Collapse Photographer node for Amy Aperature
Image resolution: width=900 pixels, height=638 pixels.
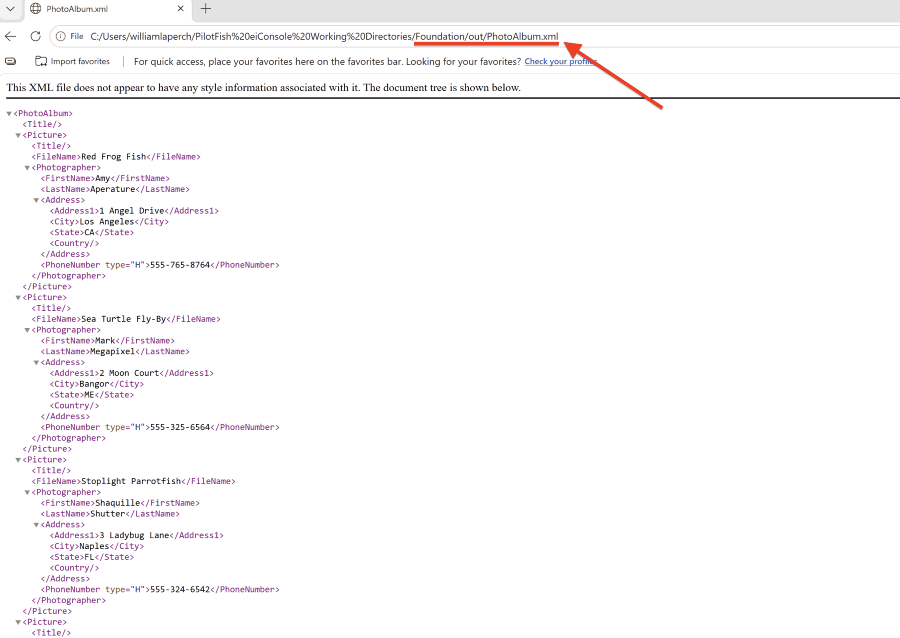tap(27, 168)
